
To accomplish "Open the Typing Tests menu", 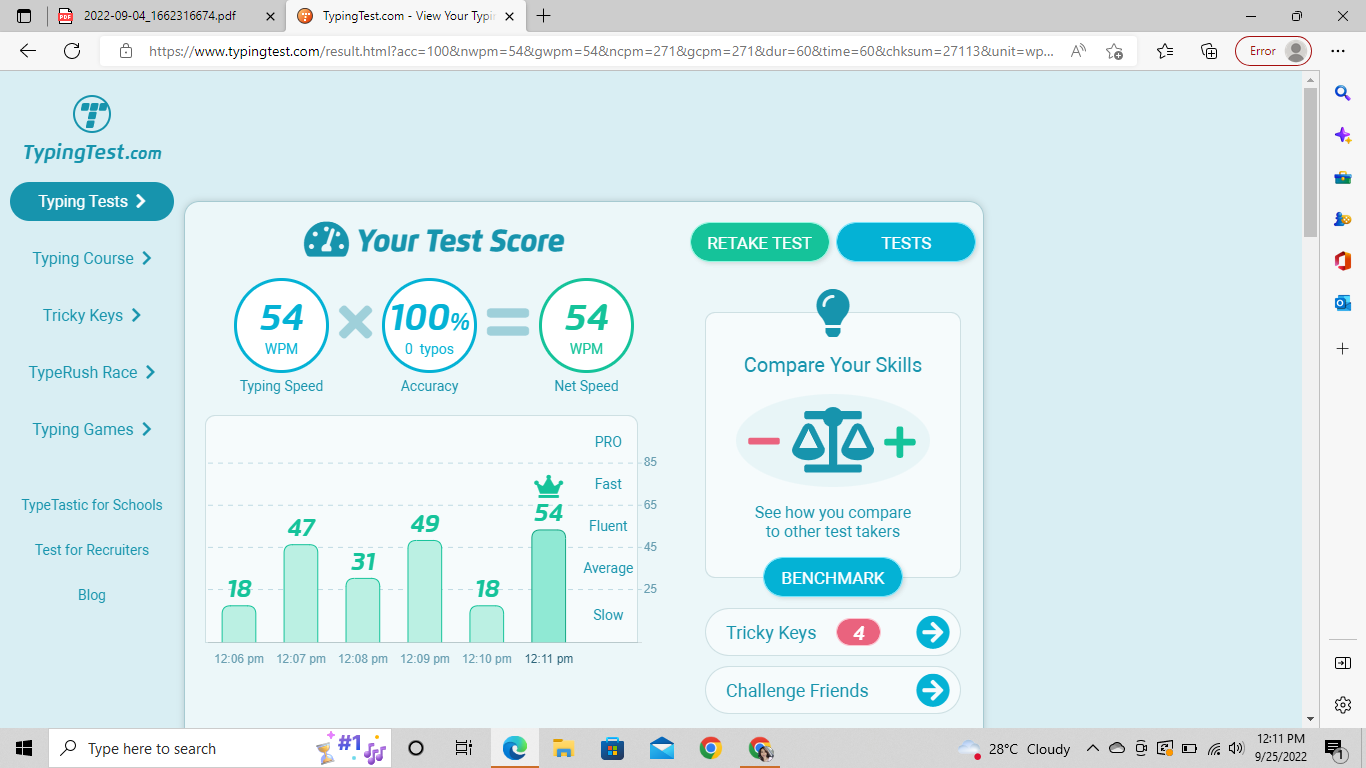I will coord(92,201).
